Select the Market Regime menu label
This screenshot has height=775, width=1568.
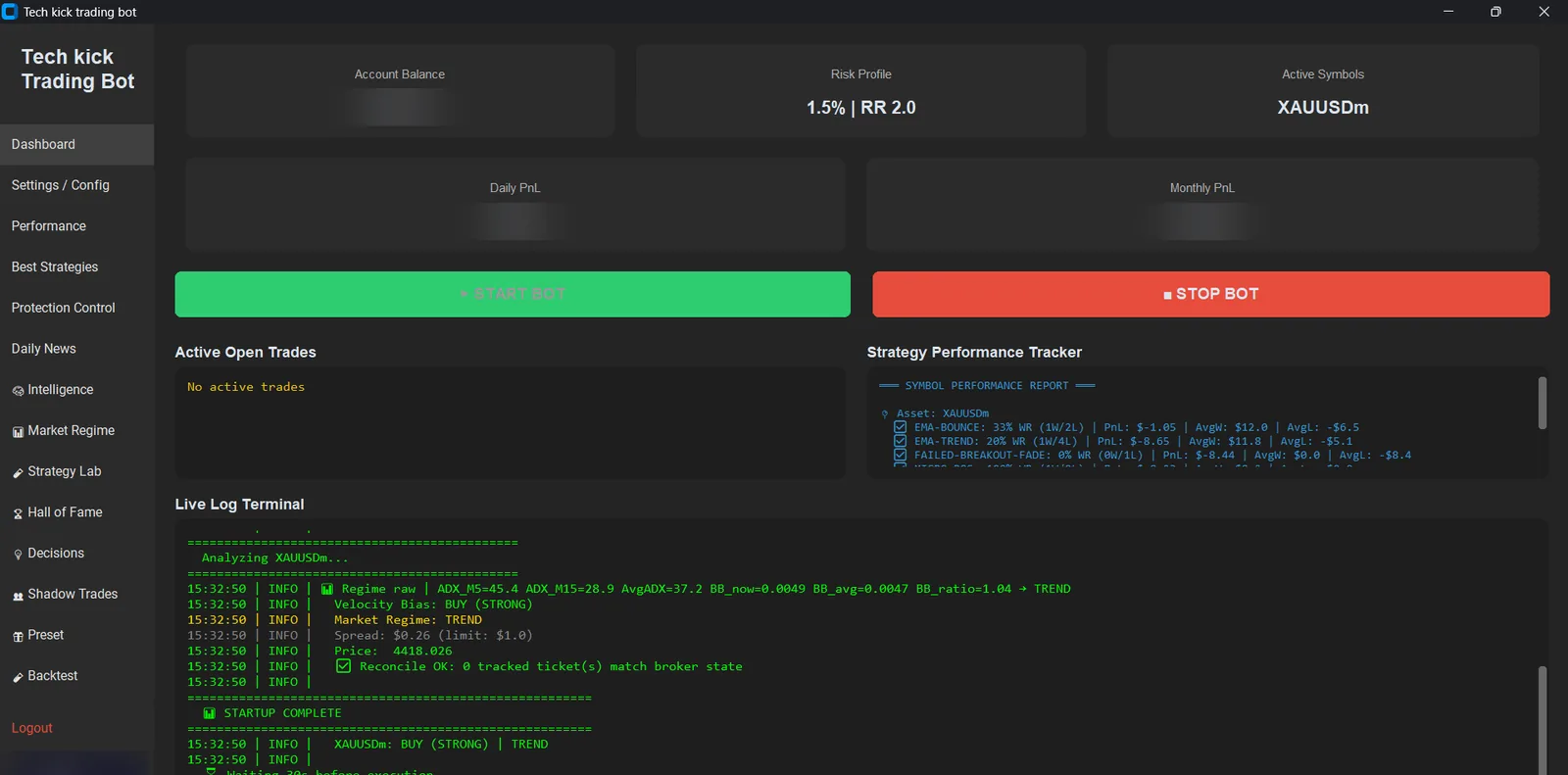pos(72,430)
